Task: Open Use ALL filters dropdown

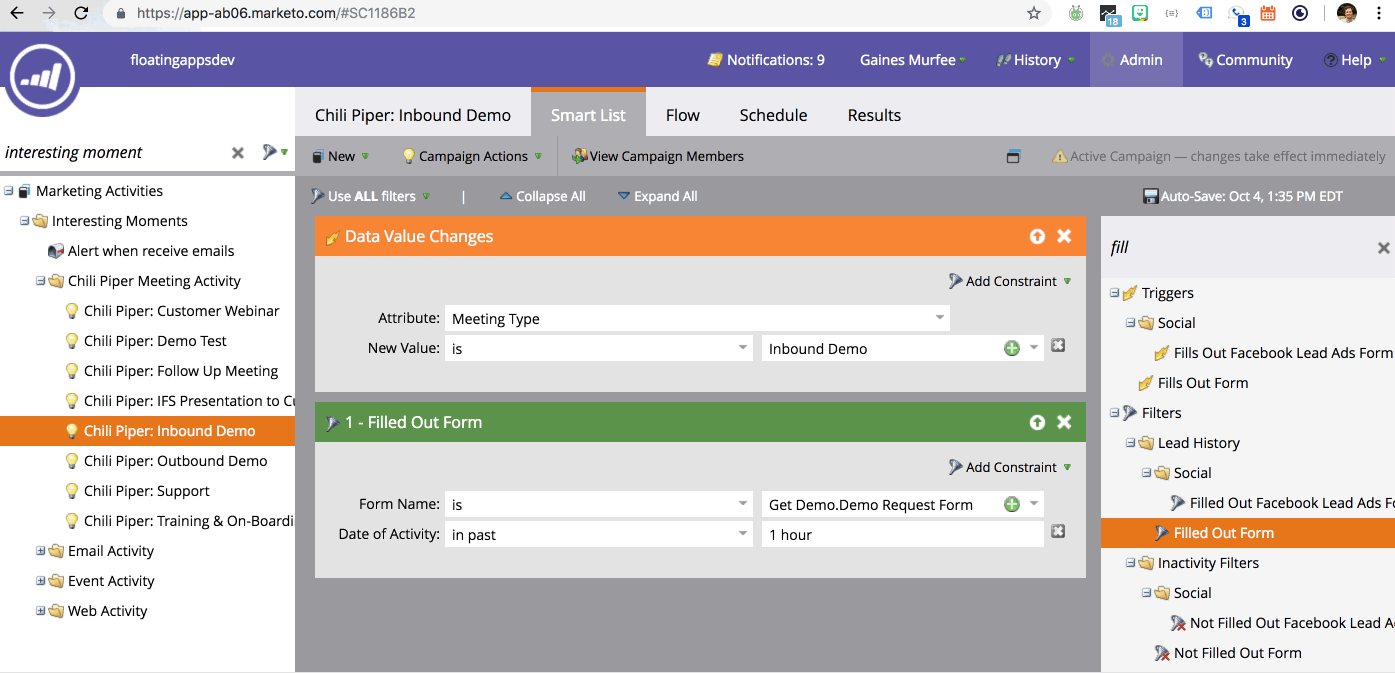Action: (370, 196)
